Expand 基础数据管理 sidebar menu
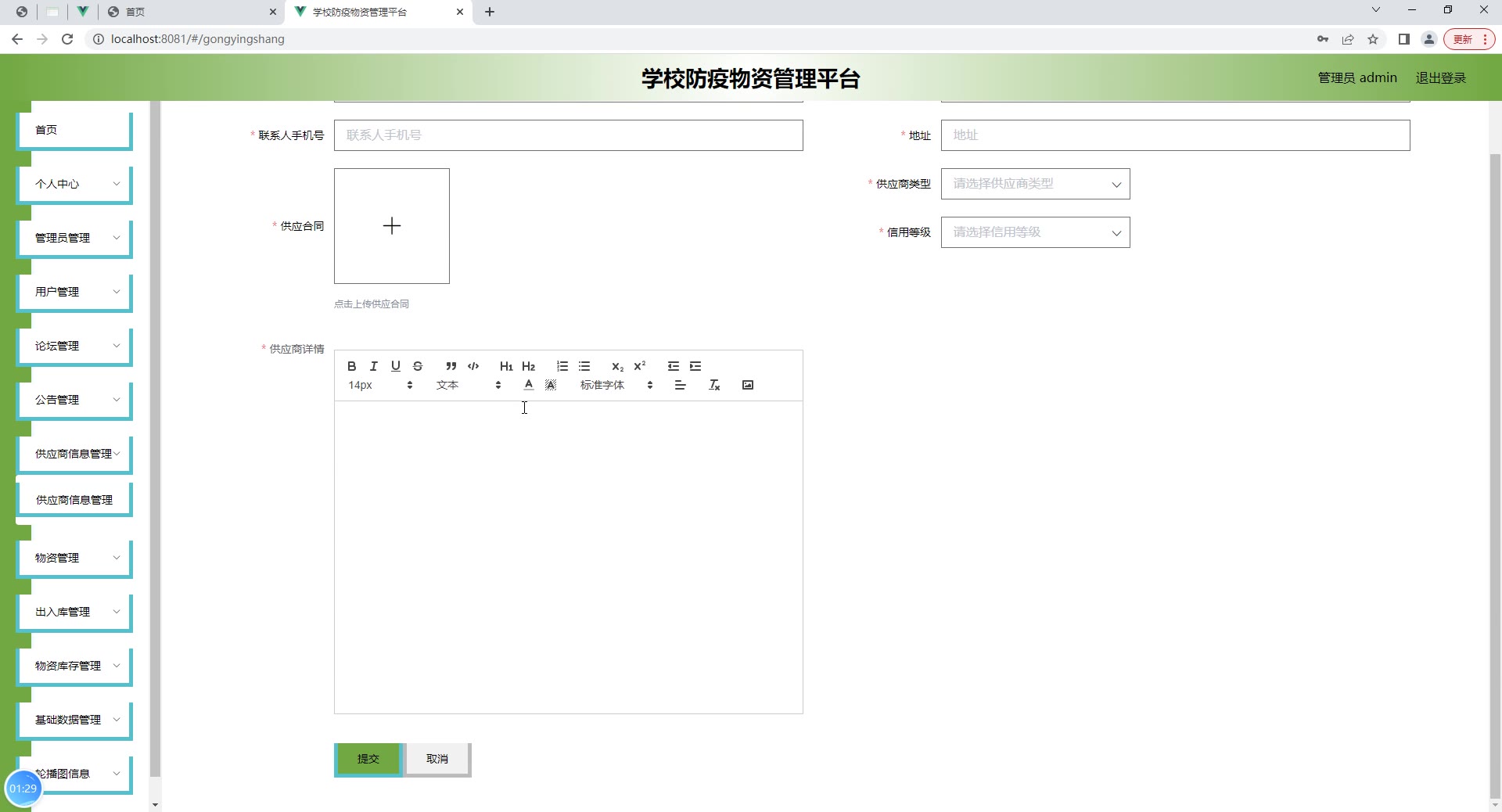This screenshot has height=812, width=1502. pos(74,720)
